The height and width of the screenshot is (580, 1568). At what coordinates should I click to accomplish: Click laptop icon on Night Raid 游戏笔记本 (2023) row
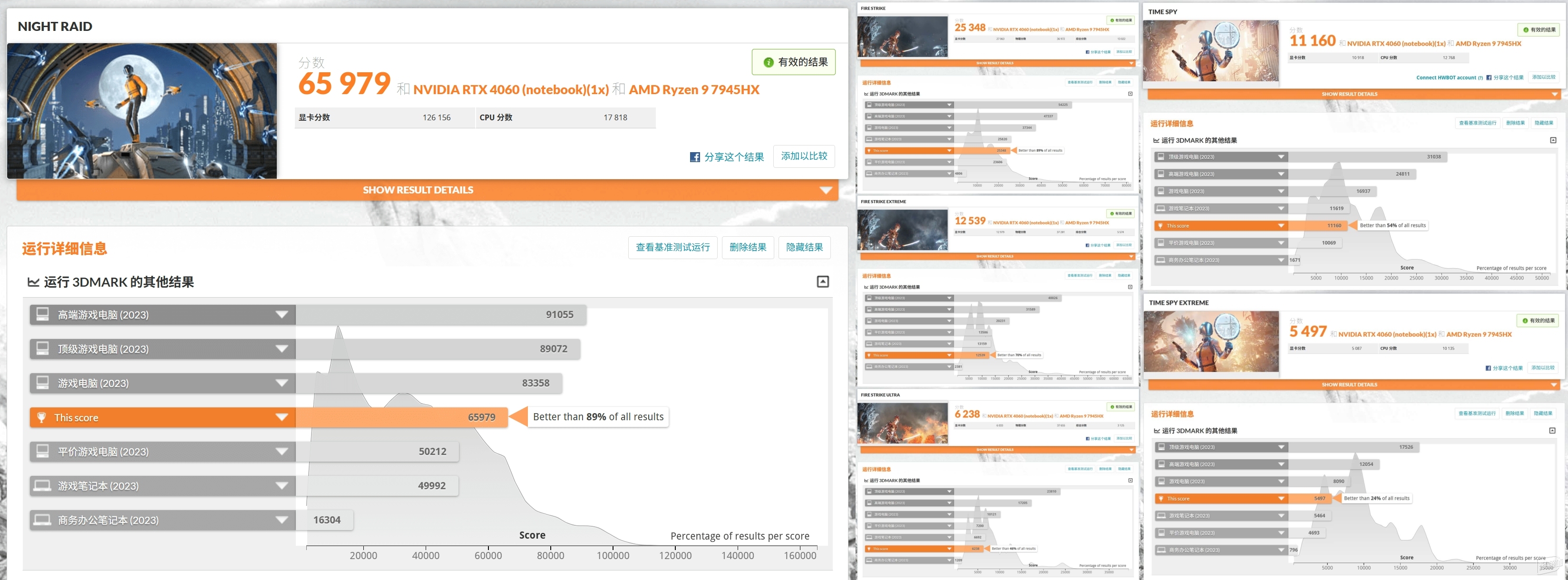43,485
